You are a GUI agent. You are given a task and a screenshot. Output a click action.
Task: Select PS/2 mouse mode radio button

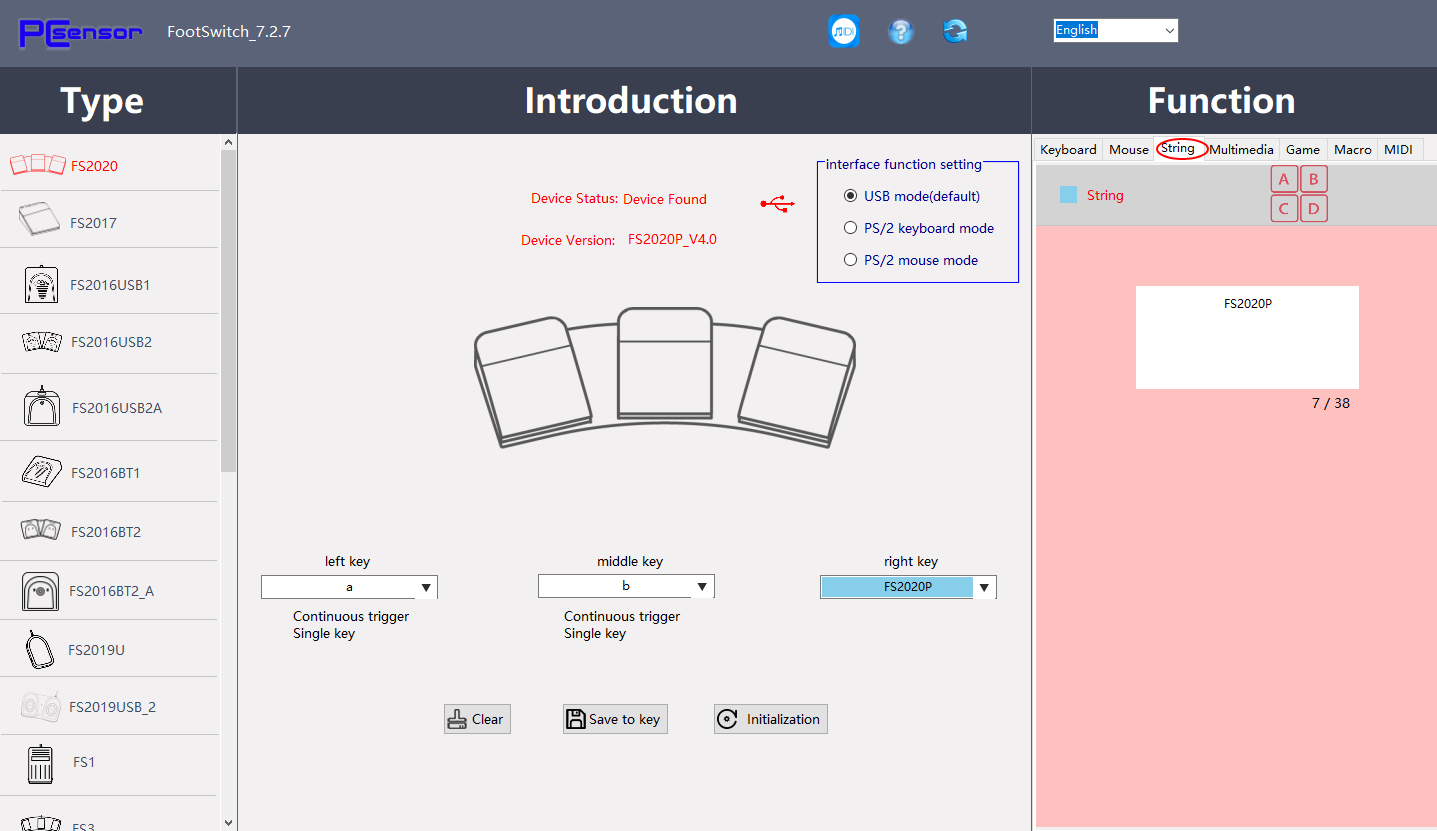pyautogui.click(x=851, y=260)
